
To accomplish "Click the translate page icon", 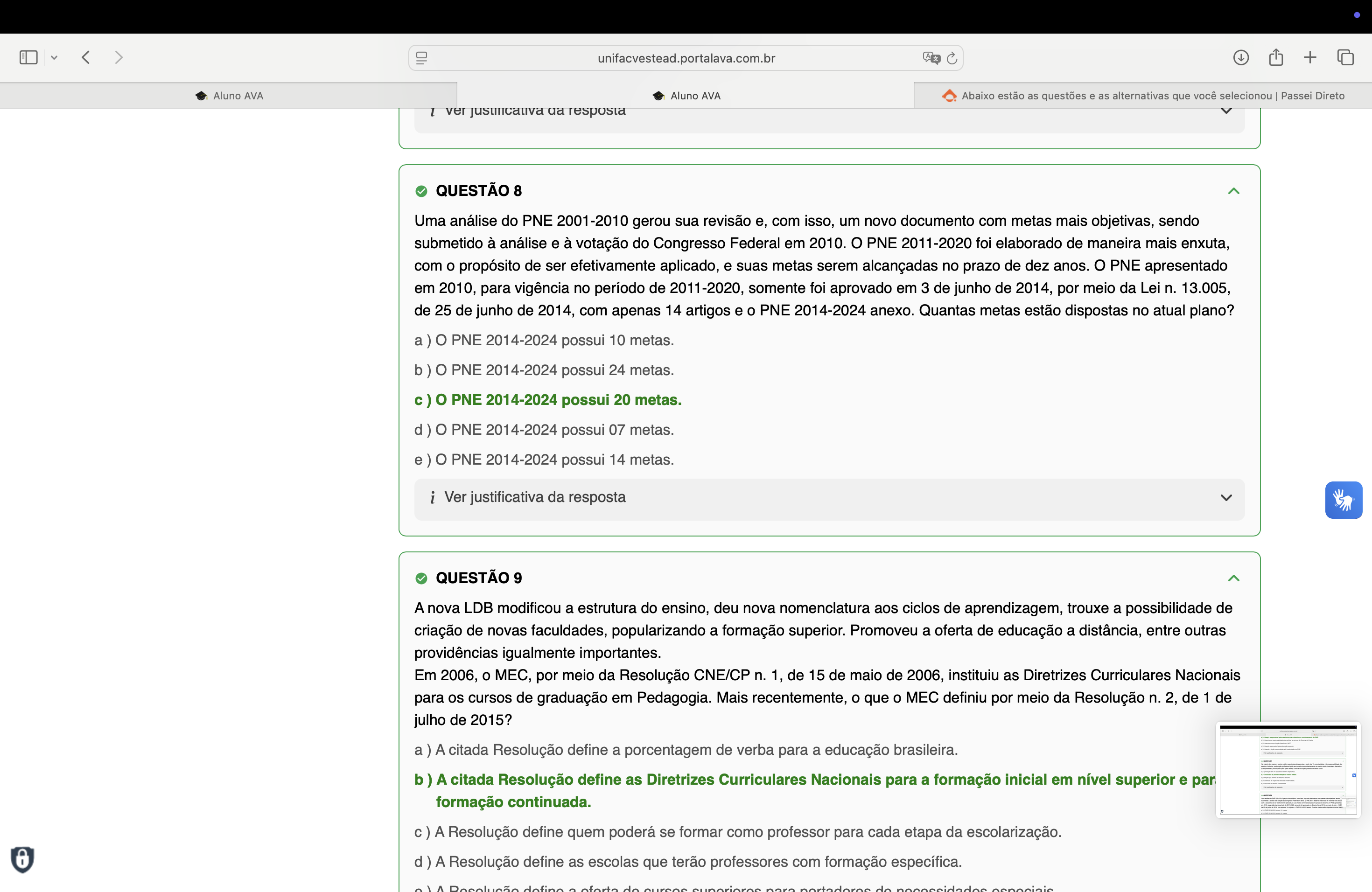I will (x=931, y=58).
